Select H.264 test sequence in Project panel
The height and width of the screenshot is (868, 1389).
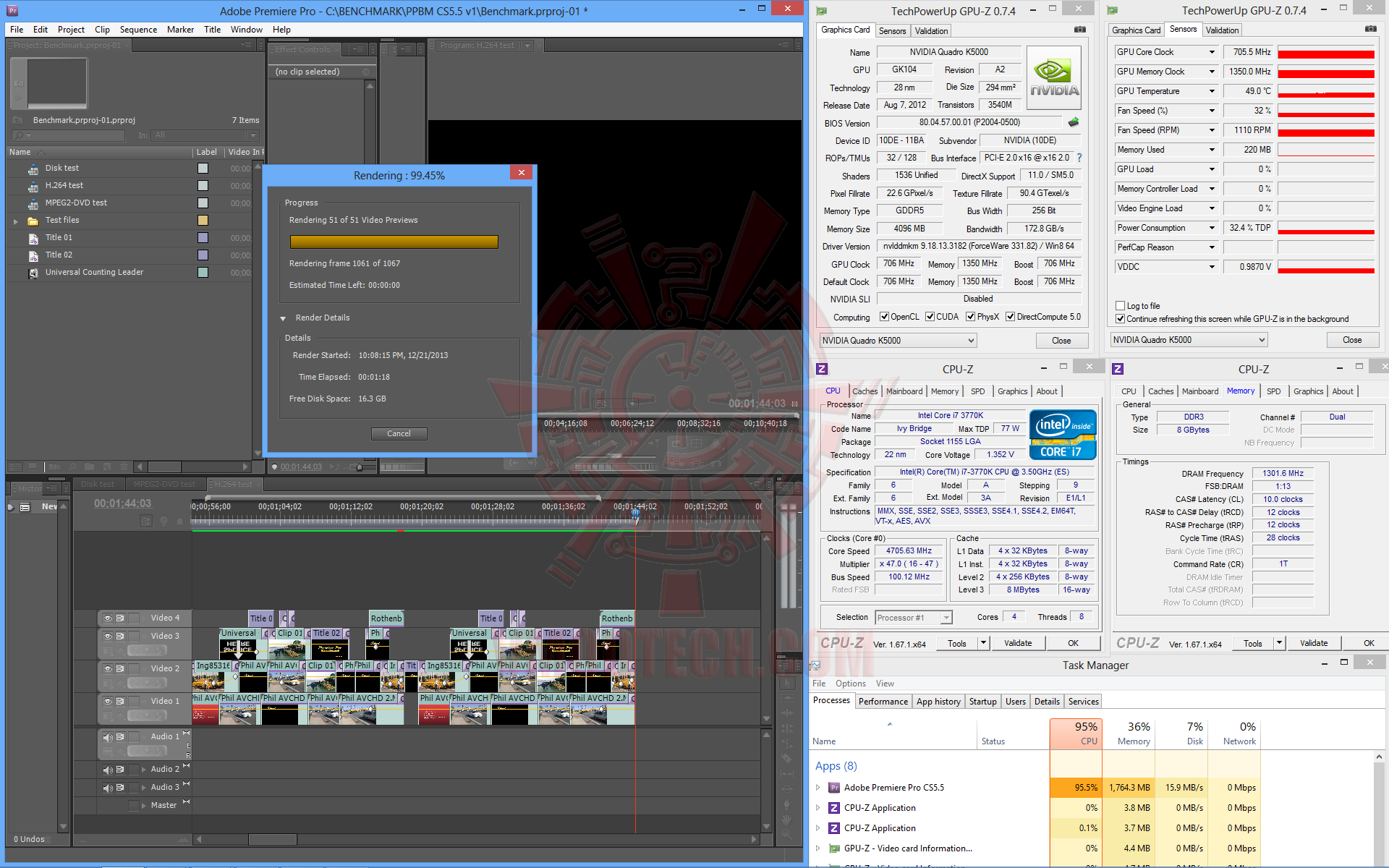64,186
